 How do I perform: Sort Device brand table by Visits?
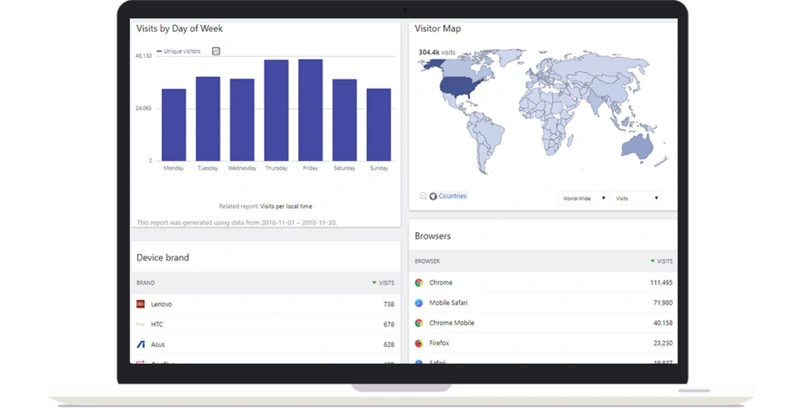click(x=383, y=283)
